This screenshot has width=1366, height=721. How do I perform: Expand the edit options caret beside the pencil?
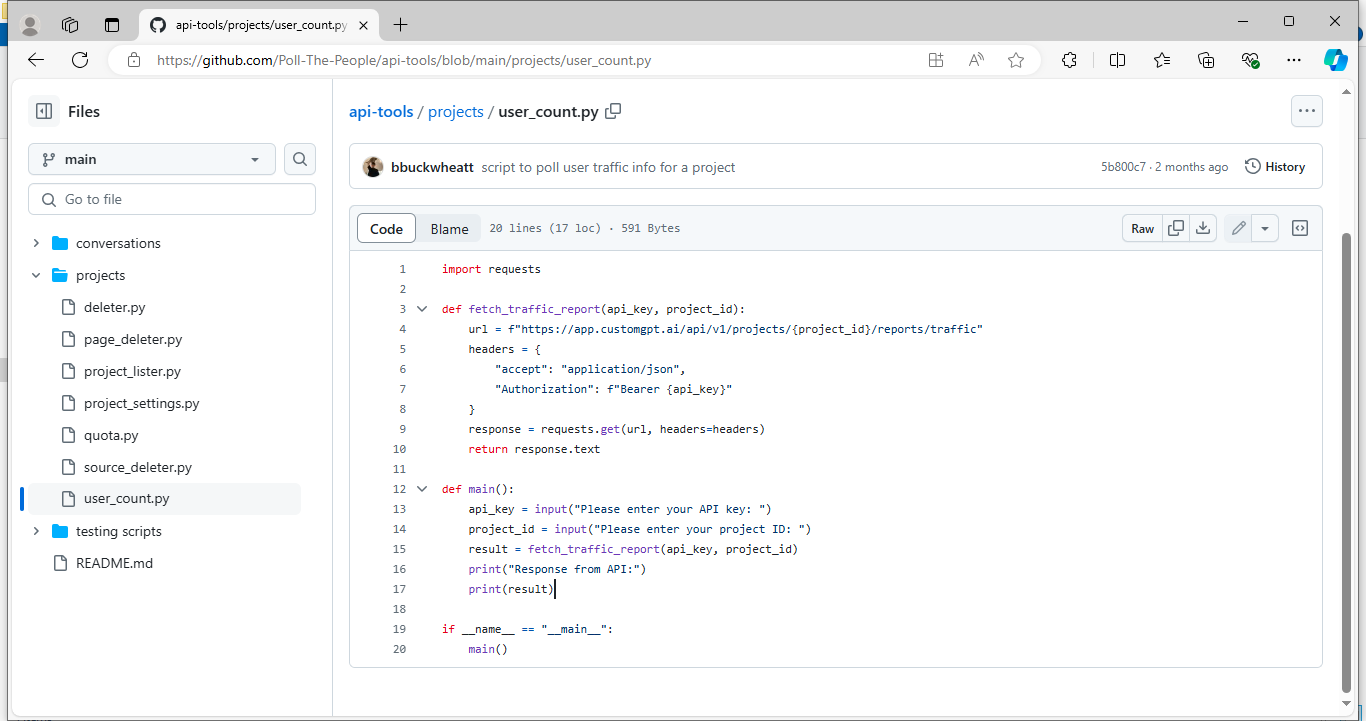click(1265, 228)
